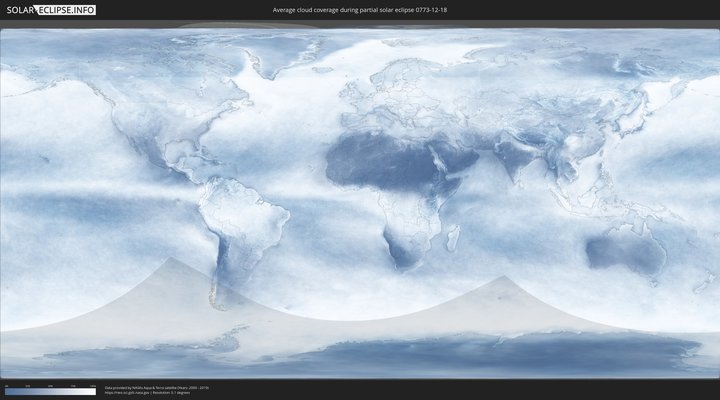Click the right eclipse shadow peak
Image resolution: width=720 pixels, height=400 pixels.
503,278
